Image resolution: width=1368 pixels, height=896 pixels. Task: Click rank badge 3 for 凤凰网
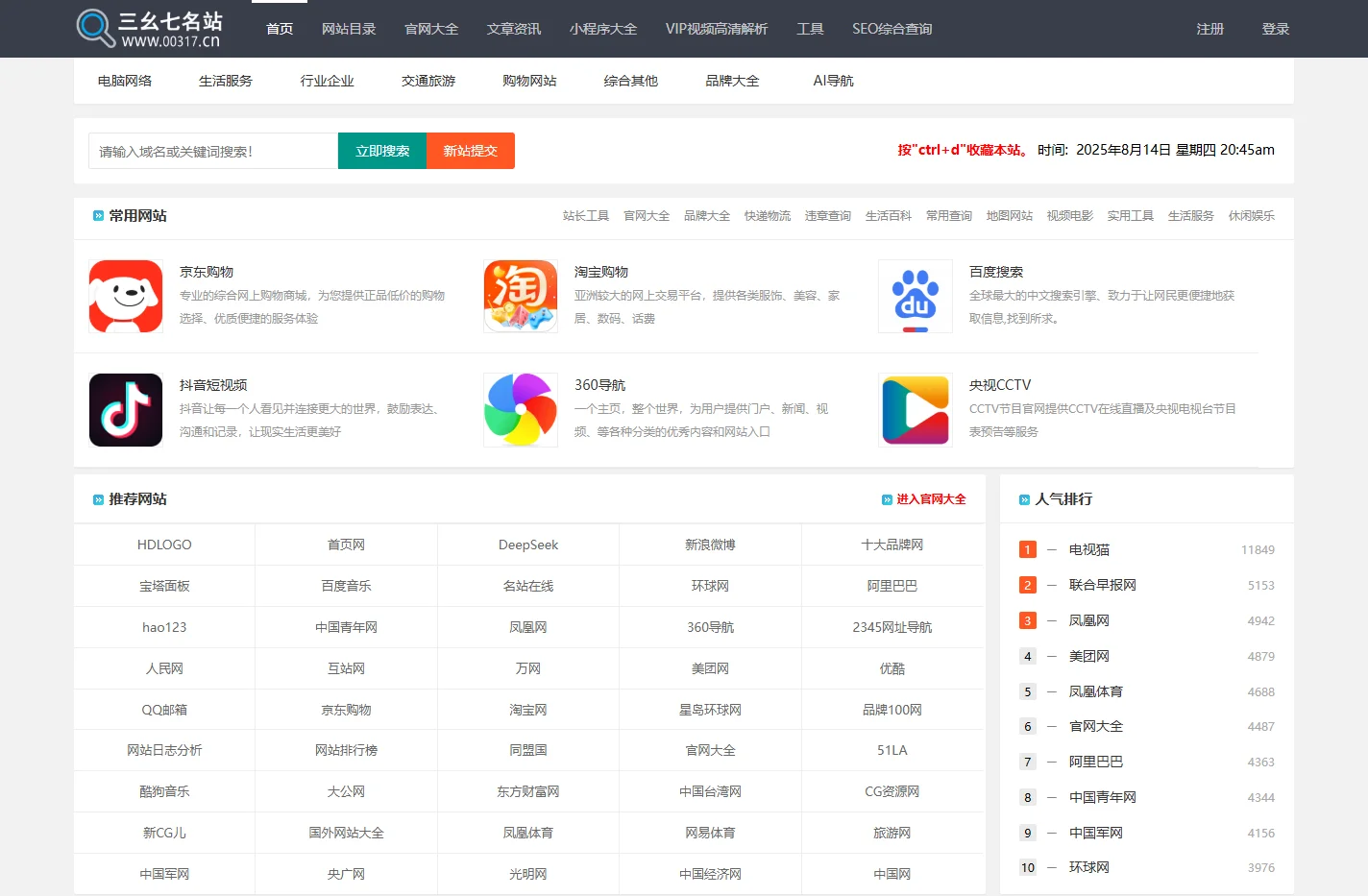click(1028, 620)
